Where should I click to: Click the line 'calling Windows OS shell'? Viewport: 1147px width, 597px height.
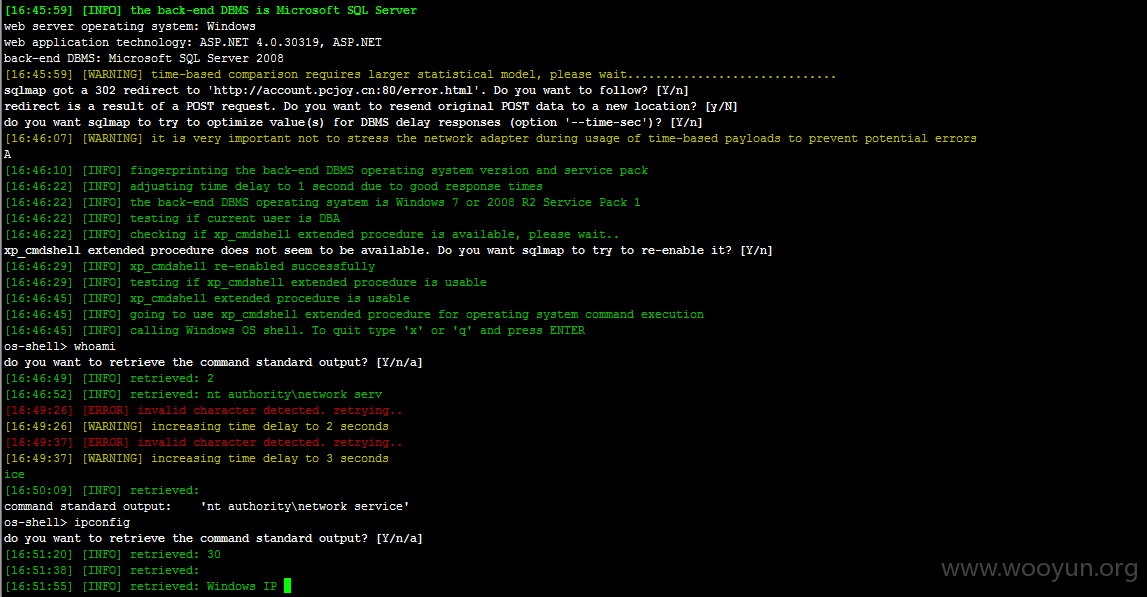[x=295, y=331]
